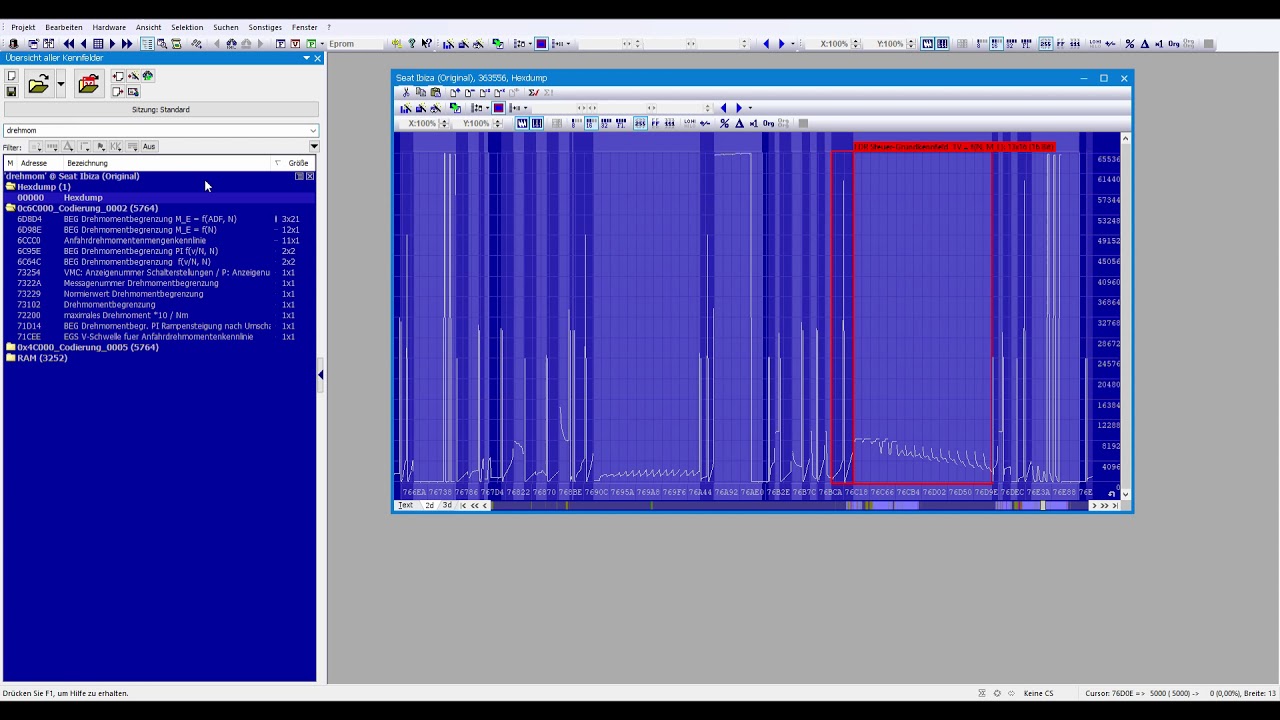Toggle Org original values in main toolbar
This screenshot has height=720, width=1280.
pyautogui.click(x=1173, y=44)
